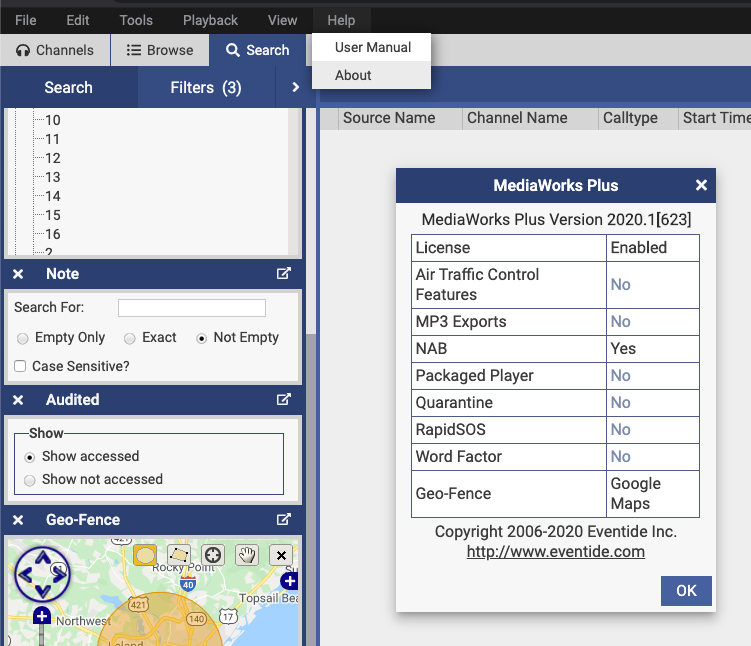Select Show not accessed option
This screenshot has height=646, width=751.
click(31, 480)
